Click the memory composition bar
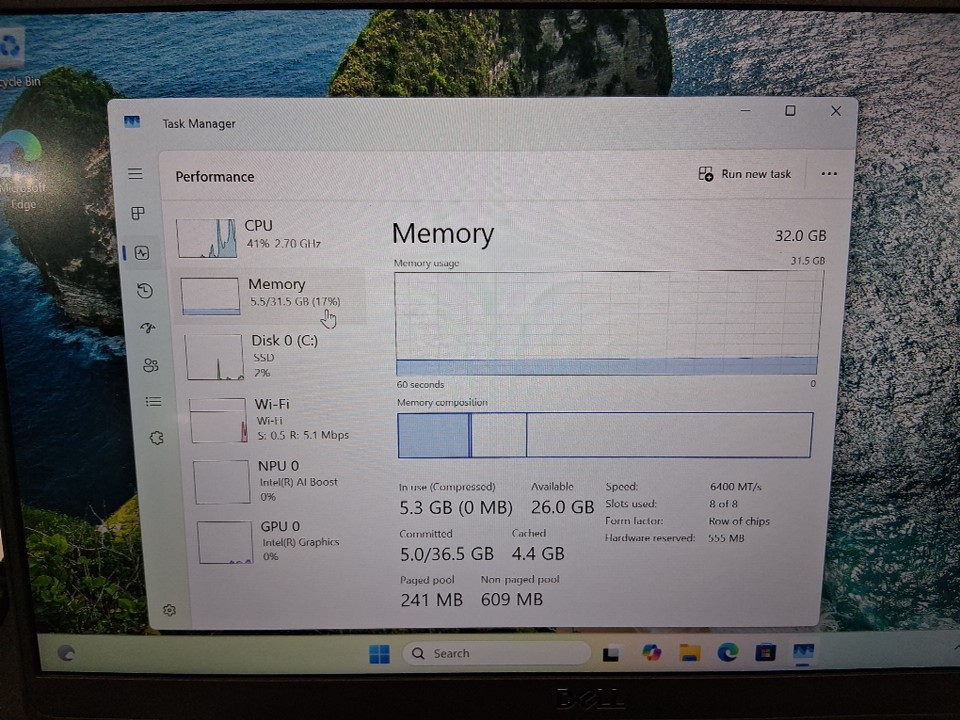 click(x=605, y=435)
